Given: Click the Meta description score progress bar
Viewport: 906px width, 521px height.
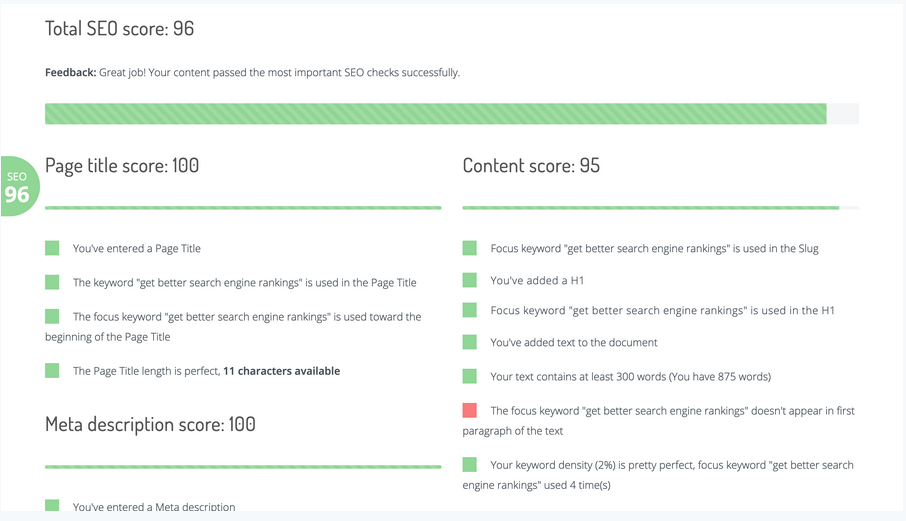Looking at the screenshot, I should (x=243, y=466).
